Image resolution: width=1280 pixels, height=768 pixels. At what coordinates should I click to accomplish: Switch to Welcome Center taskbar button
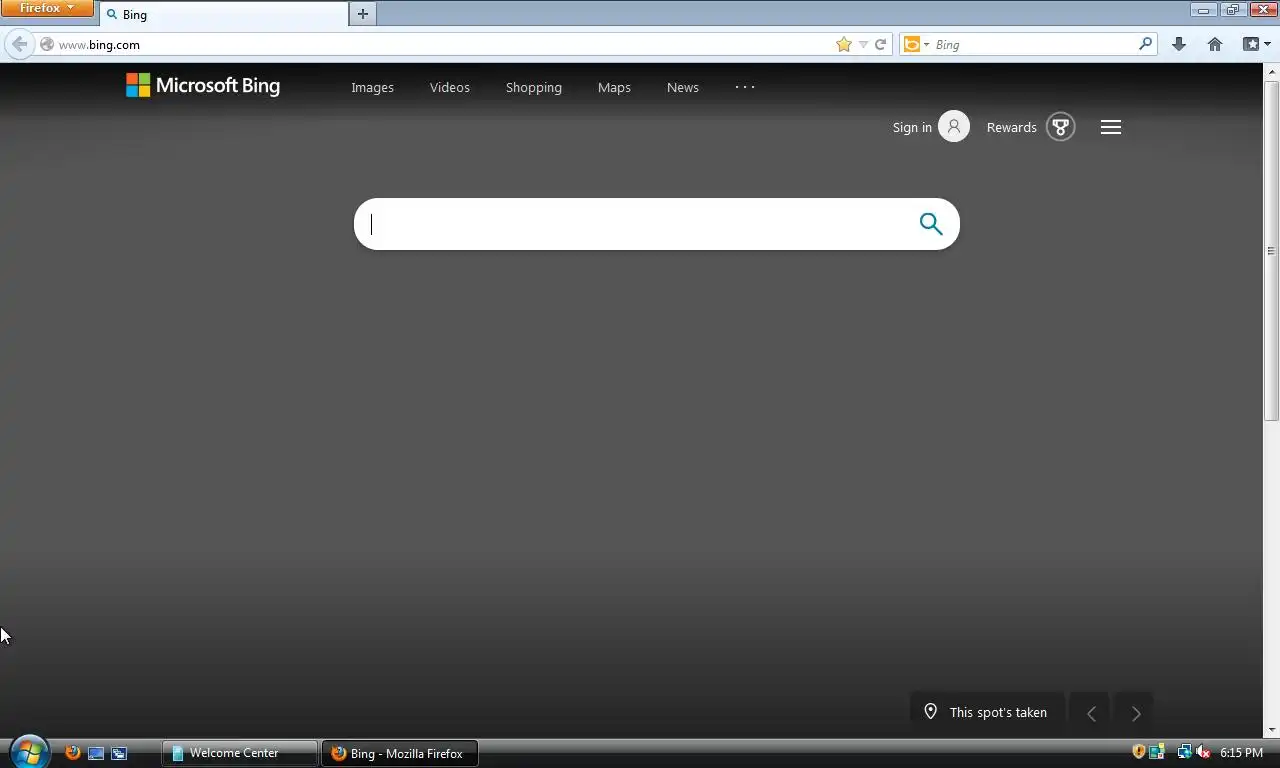tap(239, 753)
